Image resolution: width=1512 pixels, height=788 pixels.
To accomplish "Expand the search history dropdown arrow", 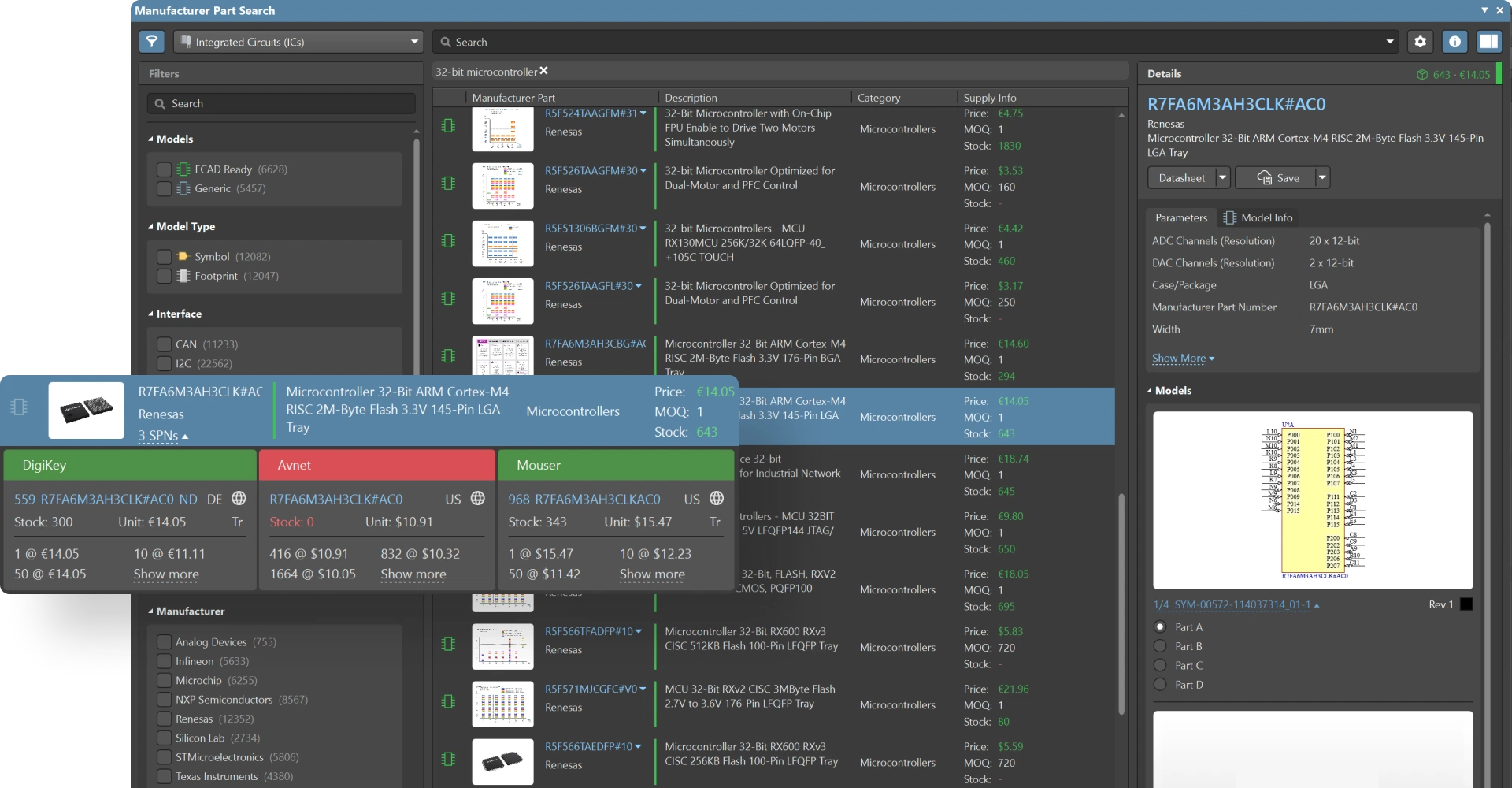I will tap(1389, 42).
